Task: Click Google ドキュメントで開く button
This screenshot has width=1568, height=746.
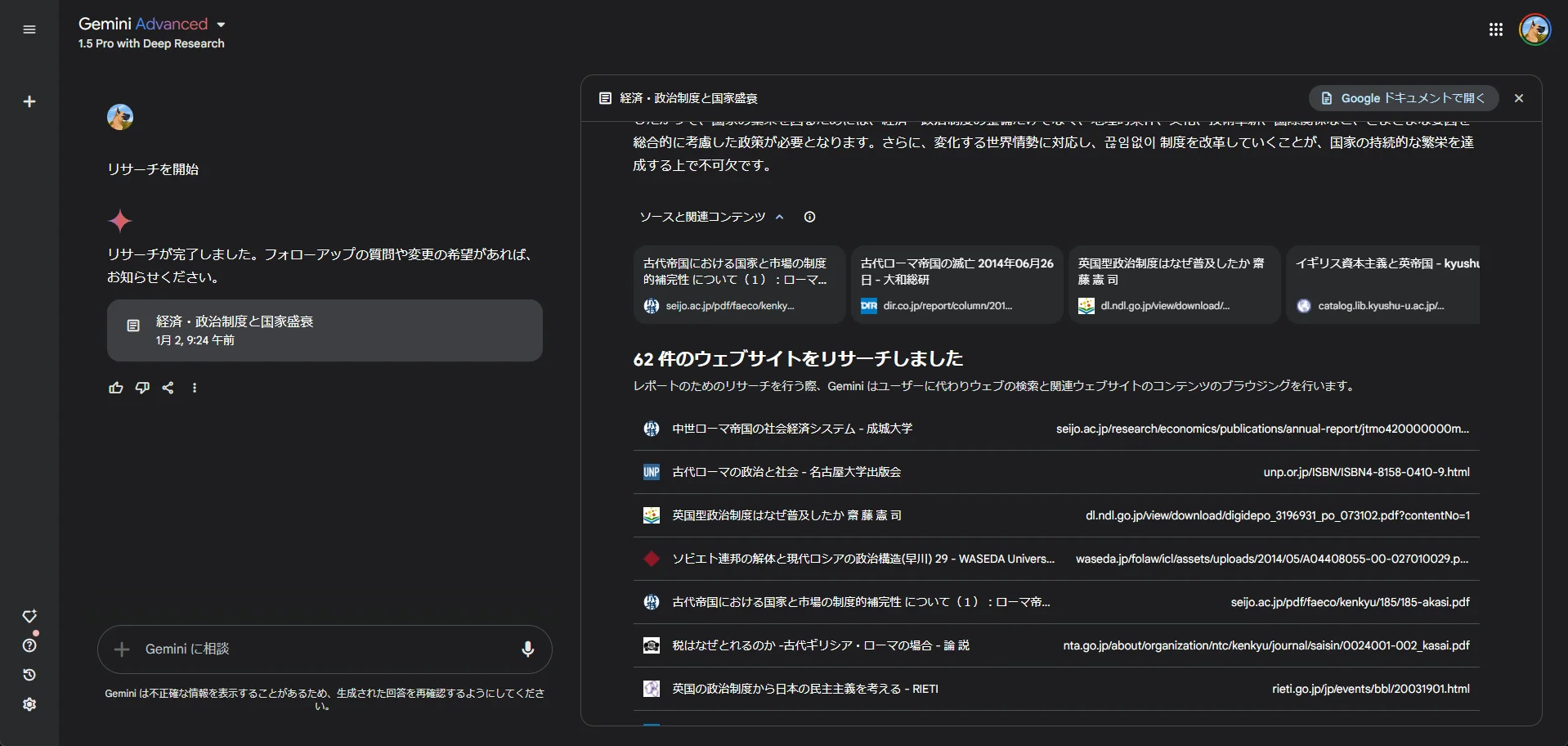Action: tap(1404, 98)
